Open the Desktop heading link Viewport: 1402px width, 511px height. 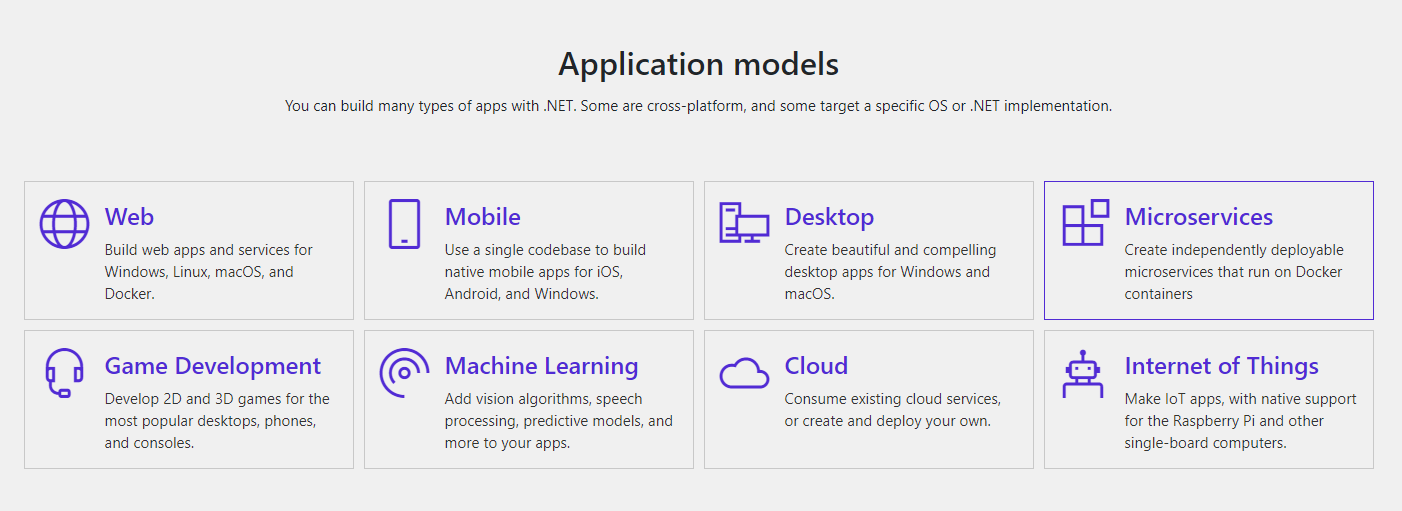coord(829,217)
